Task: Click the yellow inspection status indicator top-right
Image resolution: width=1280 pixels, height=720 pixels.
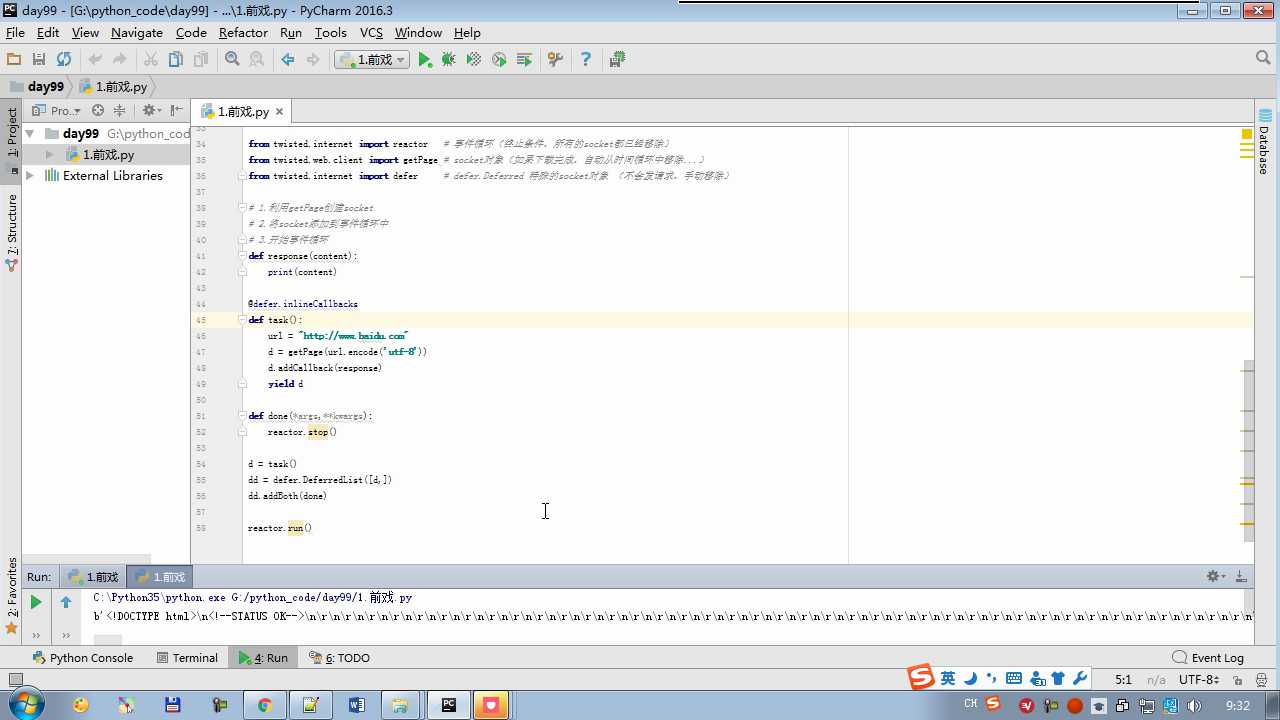Action: [1247, 134]
